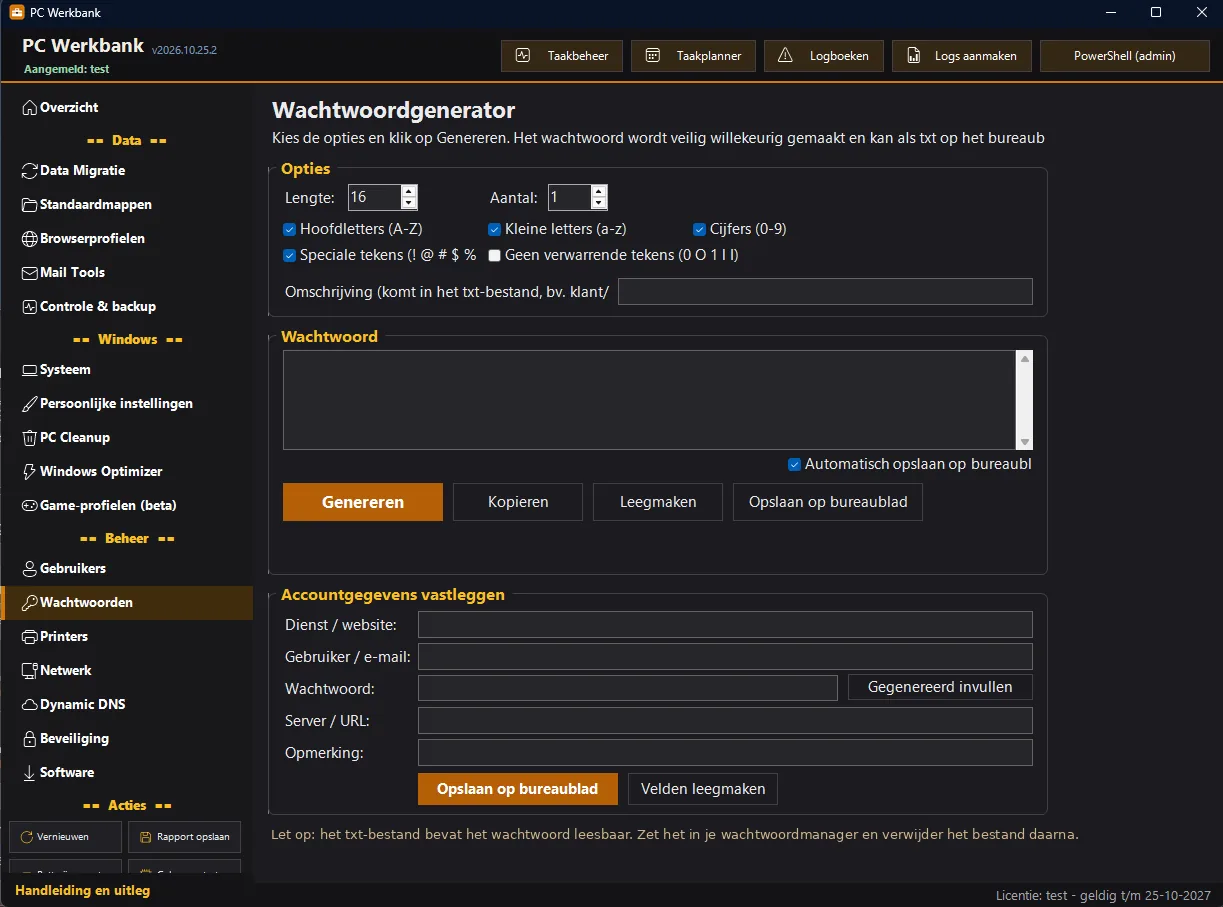Click the Kopieren button
Image resolution: width=1223 pixels, height=907 pixels.
coord(518,502)
